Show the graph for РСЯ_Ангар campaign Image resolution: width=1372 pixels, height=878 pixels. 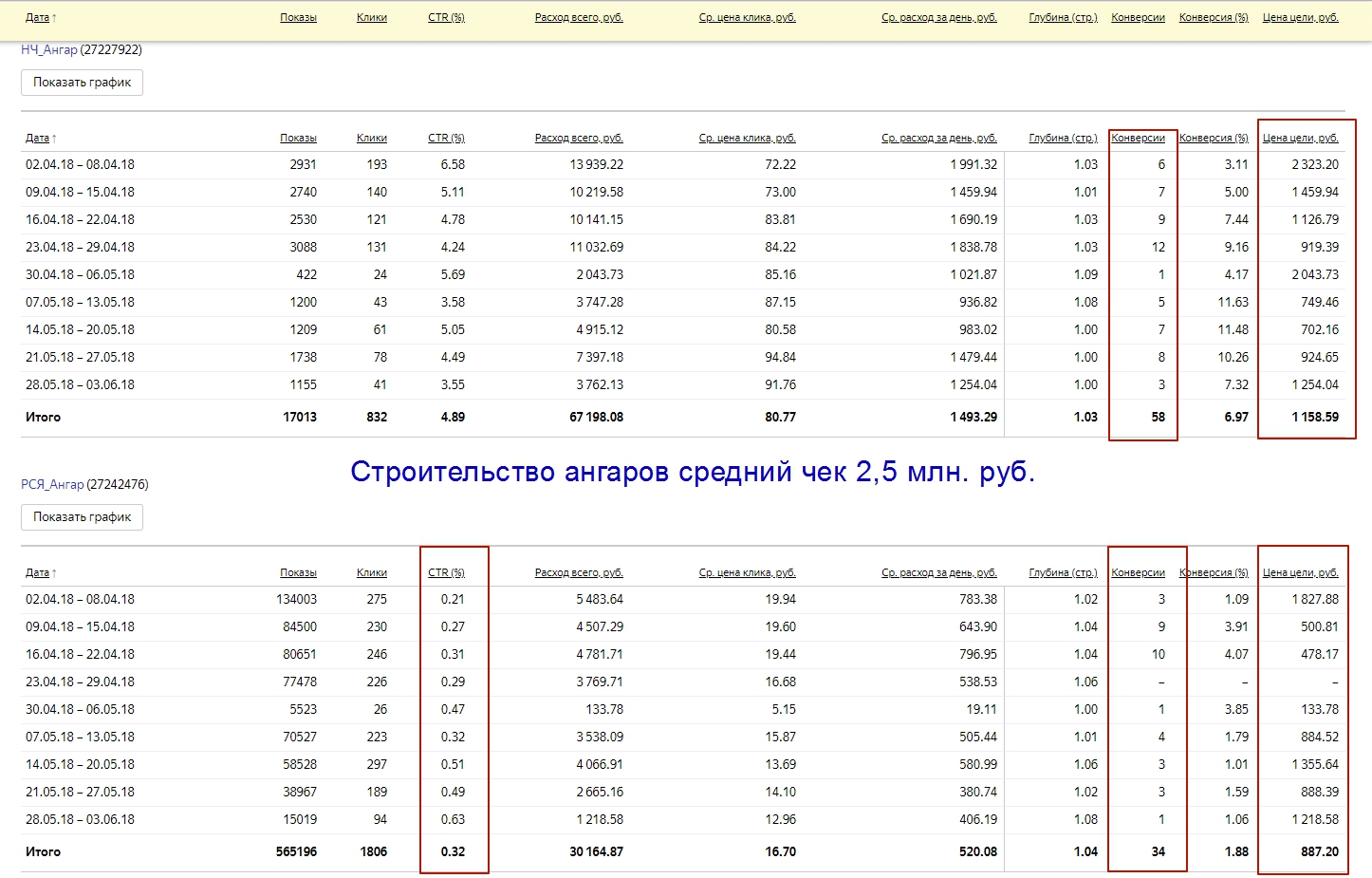tap(82, 517)
